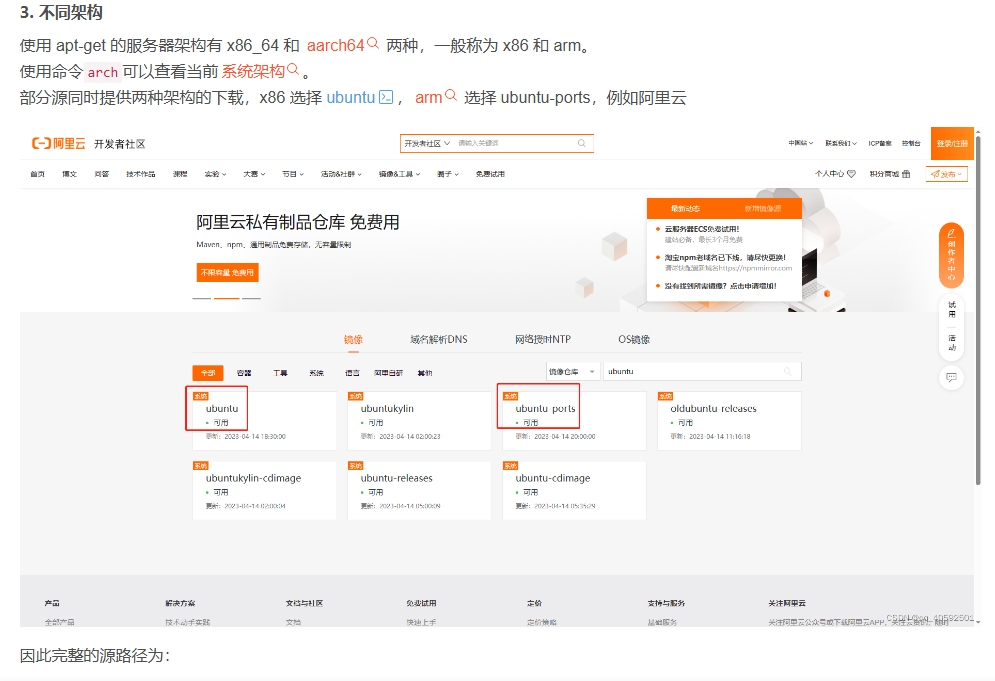This screenshot has width=995, height=681.
Task: Select the 容器 category filter
Action: (x=244, y=373)
